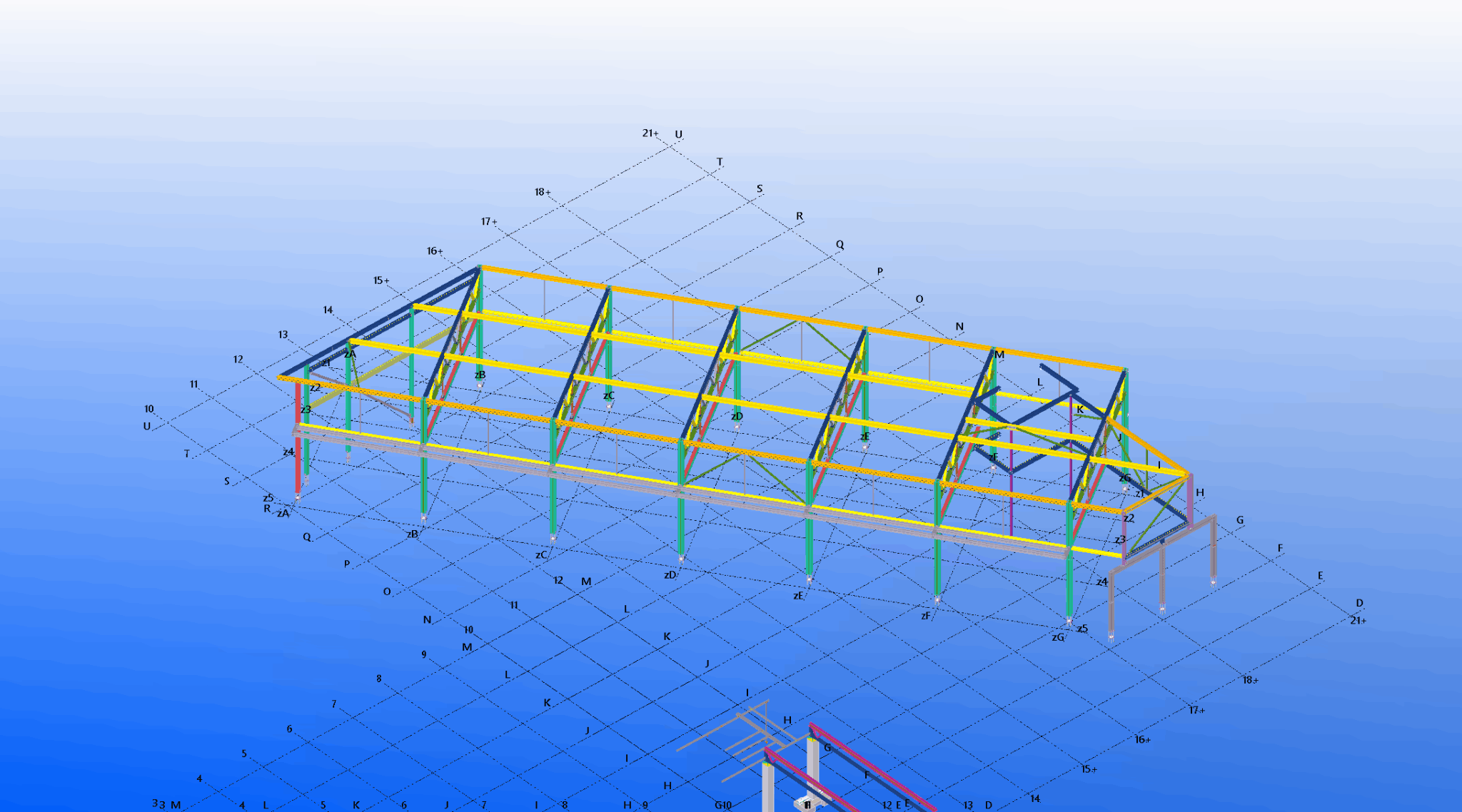Click the green roof cross bracing under ridge
Screen dimensions: 1462x812
pos(770,337)
